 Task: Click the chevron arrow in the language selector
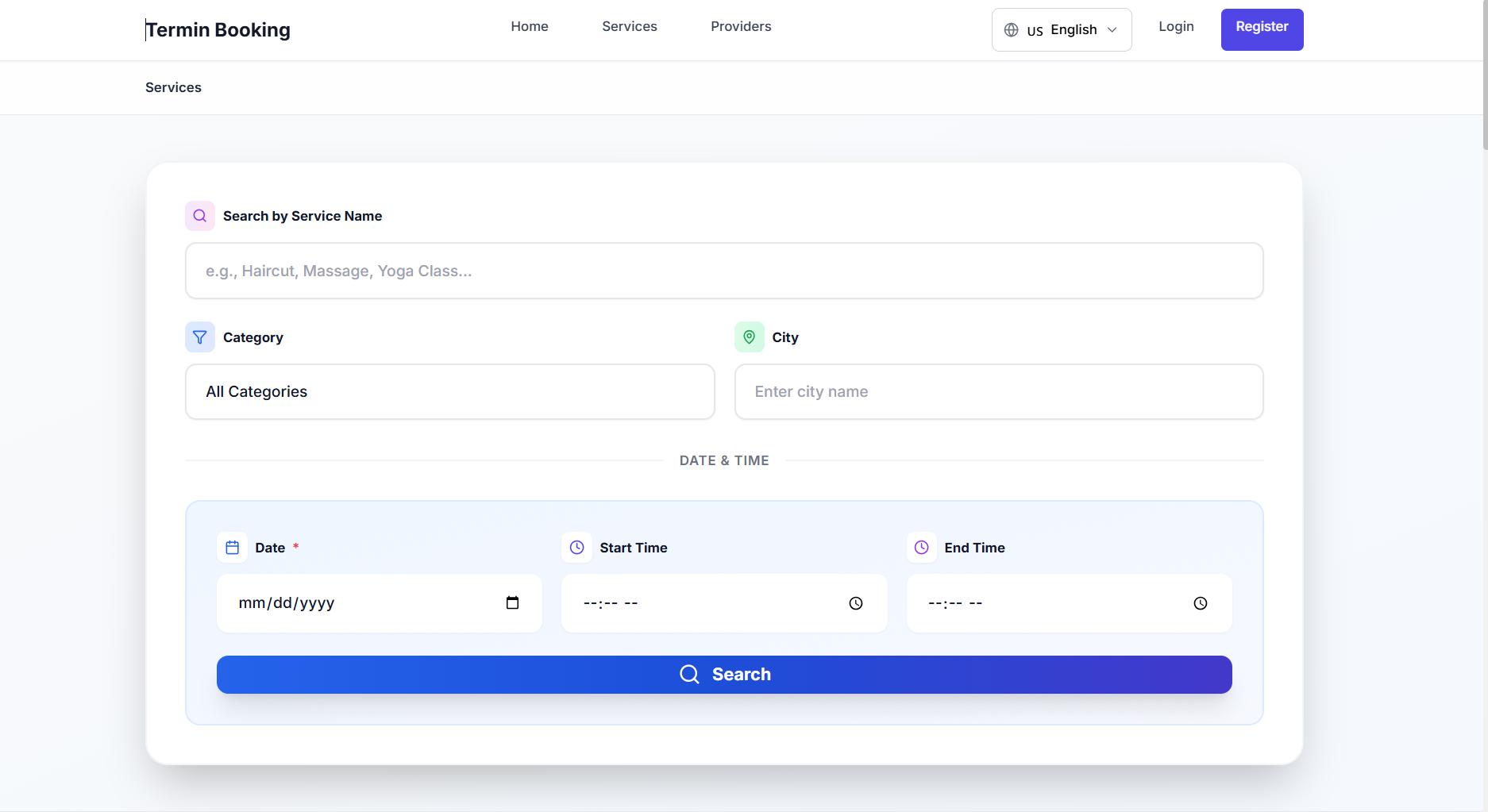[x=1112, y=30]
